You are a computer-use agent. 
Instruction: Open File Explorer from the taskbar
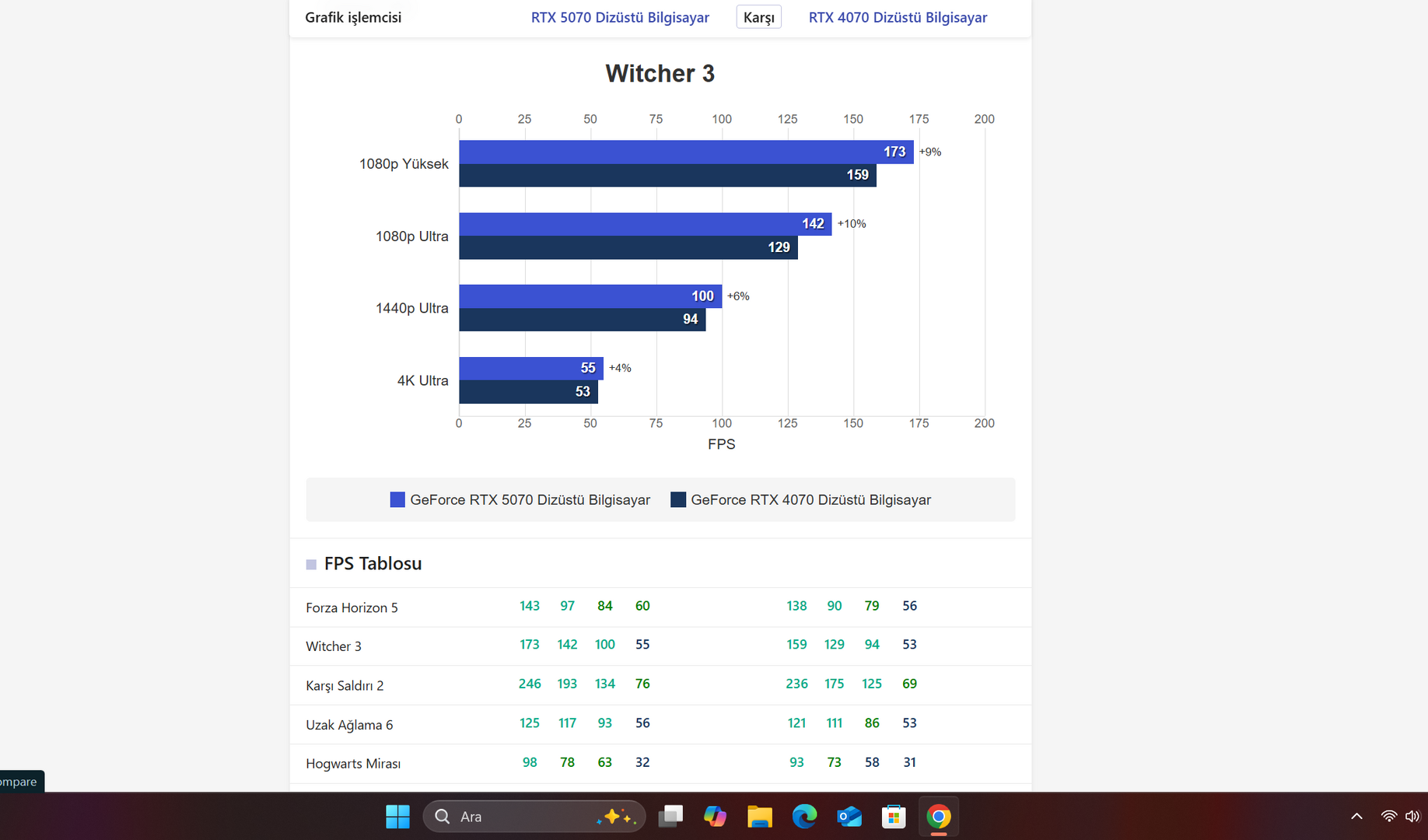pyautogui.click(x=760, y=817)
